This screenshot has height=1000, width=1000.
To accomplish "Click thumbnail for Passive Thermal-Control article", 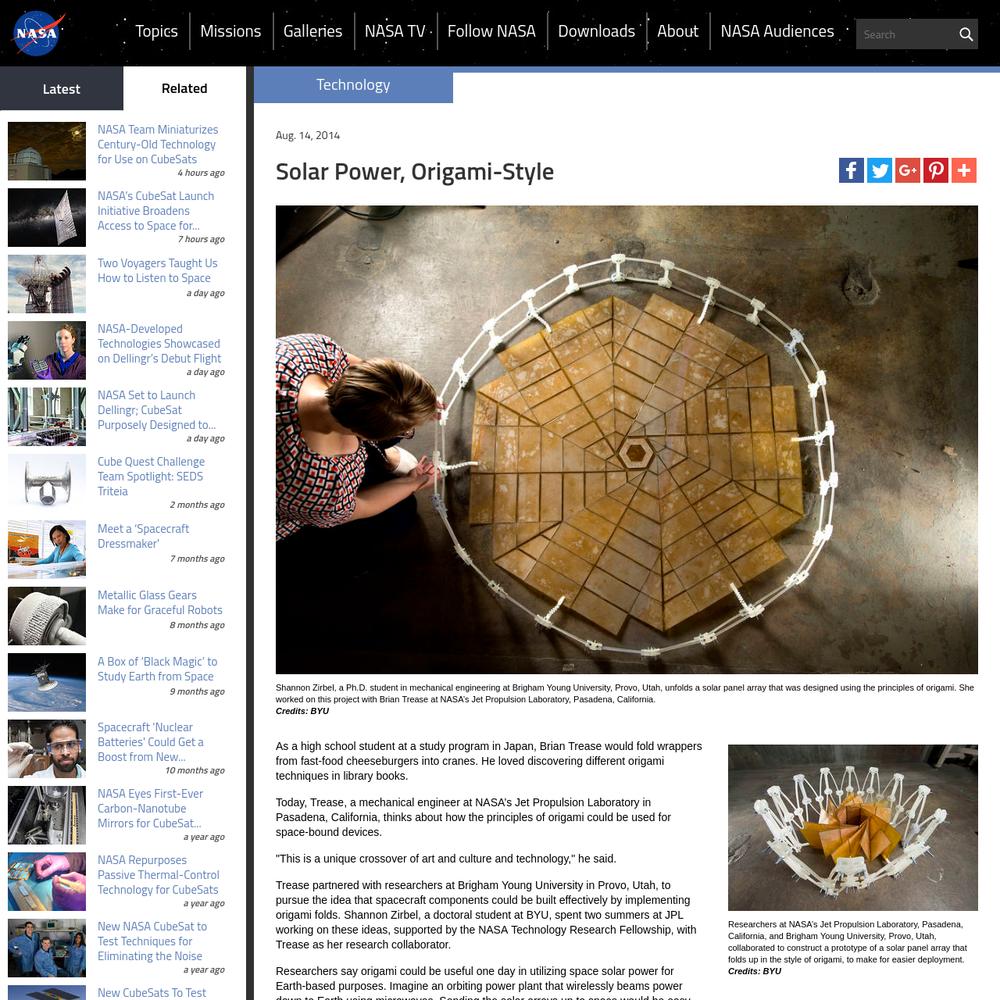I will click(47, 881).
